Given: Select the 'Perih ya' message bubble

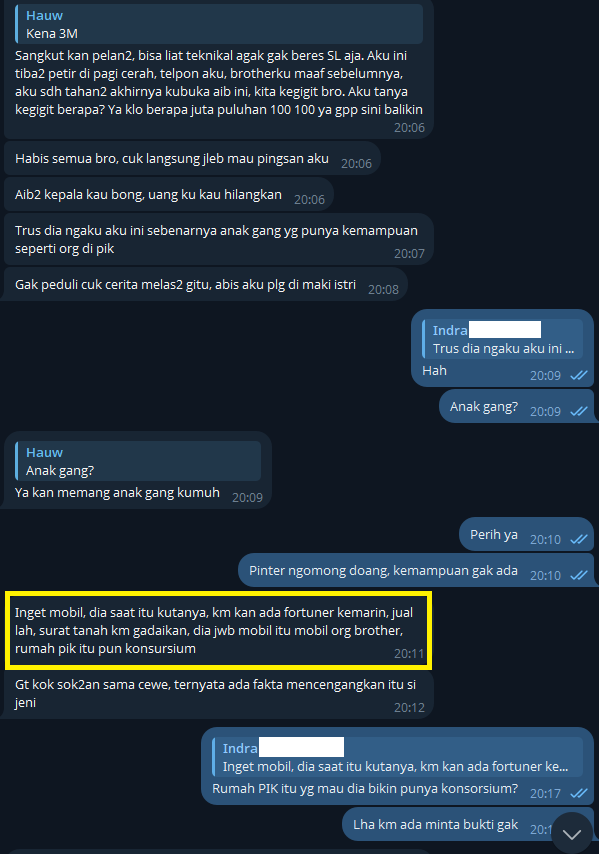Looking at the screenshot, I should (527, 535).
